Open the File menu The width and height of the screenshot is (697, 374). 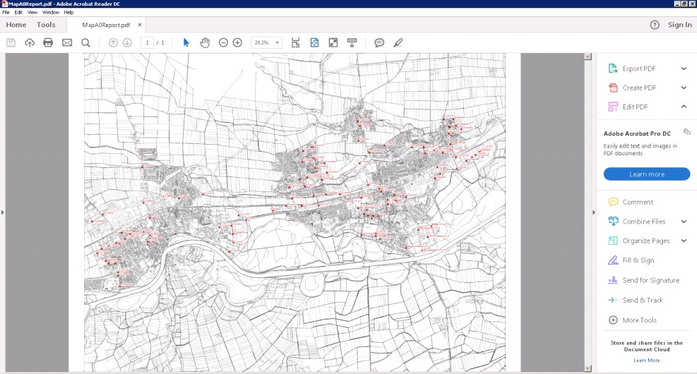(x=6, y=12)
